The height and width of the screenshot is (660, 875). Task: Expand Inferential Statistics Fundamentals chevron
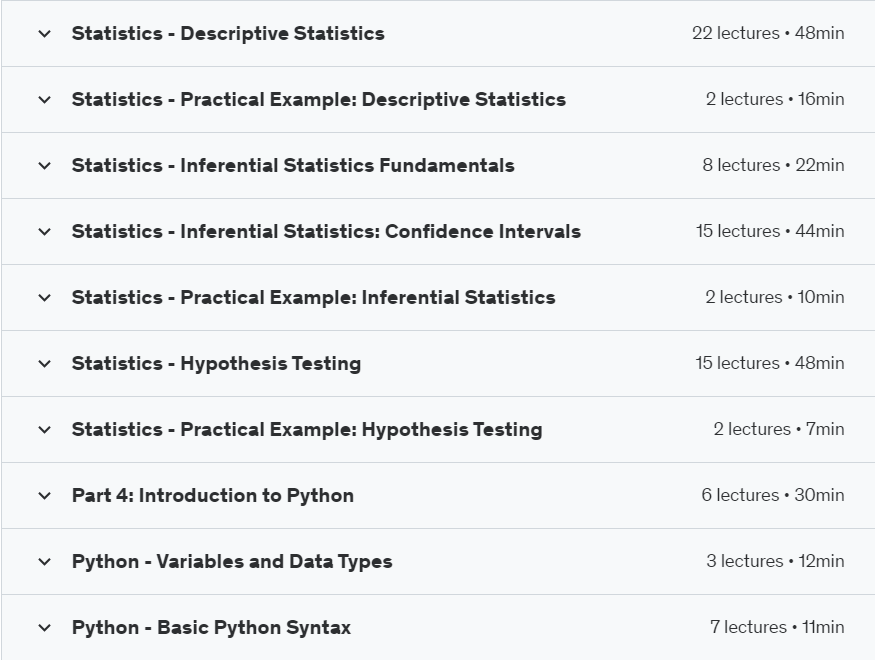[x=44, y=166]
